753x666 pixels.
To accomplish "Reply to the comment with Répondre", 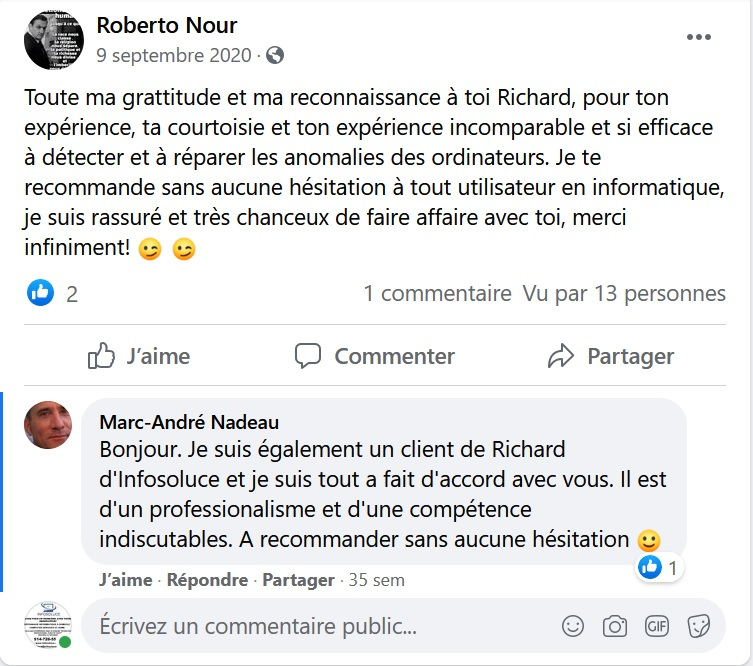I will coord(207,580).
